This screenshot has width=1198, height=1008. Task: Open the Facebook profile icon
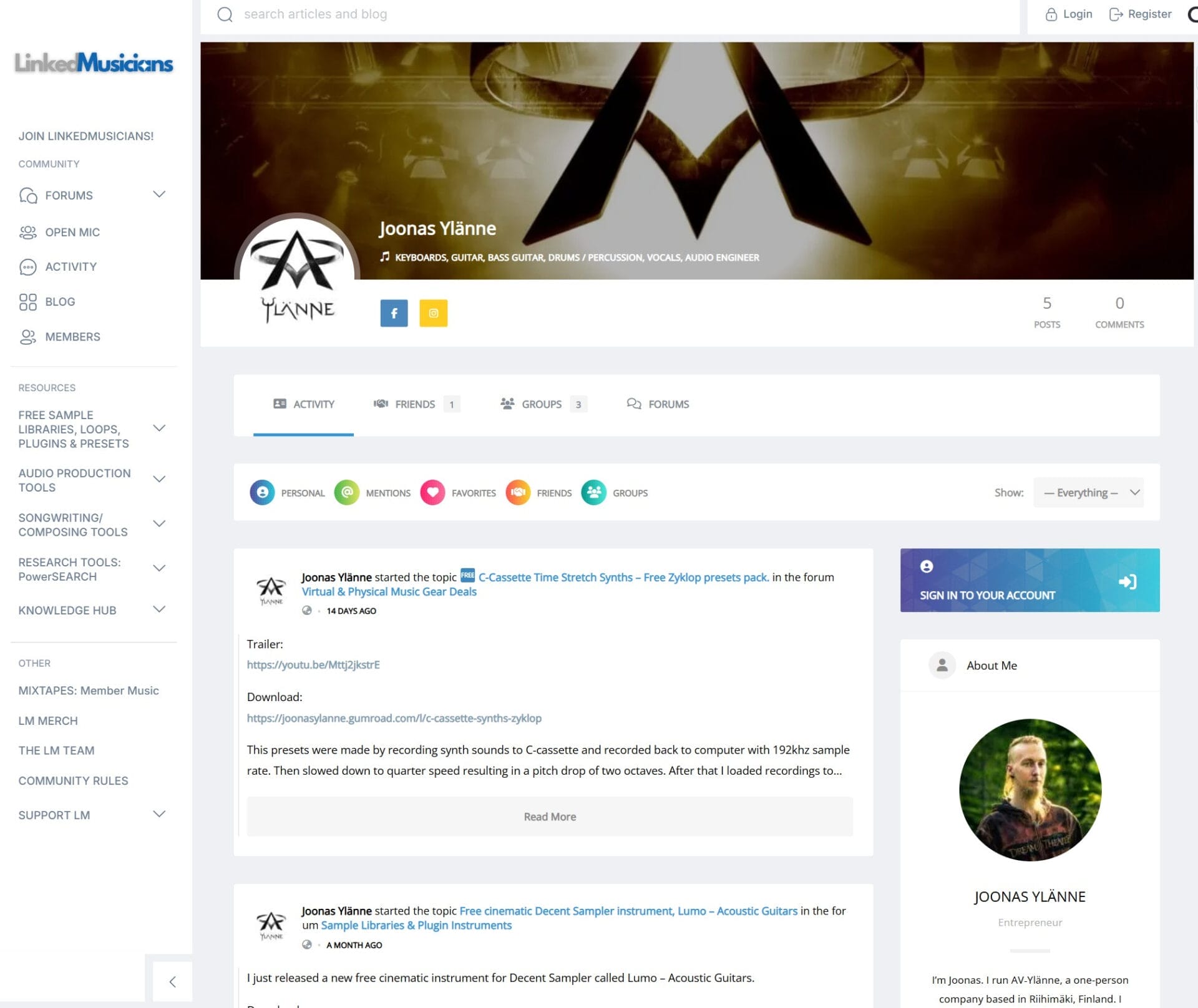pyautogui.click(x=394, y=313)
